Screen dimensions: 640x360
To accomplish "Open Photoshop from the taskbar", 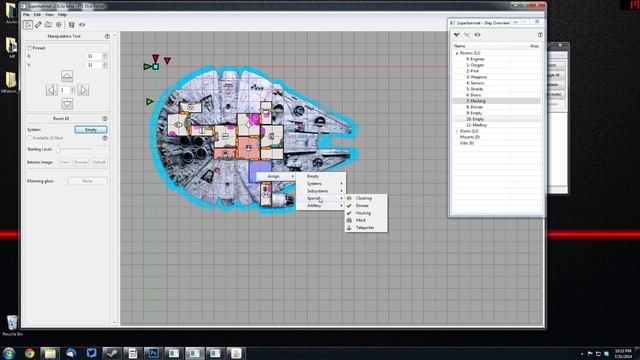I will pos(153,353).
